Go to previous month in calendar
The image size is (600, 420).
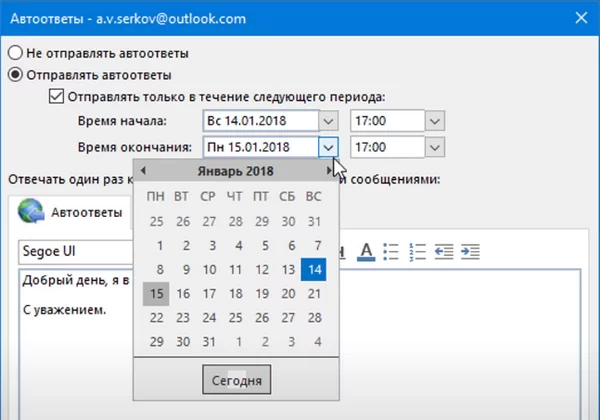tap(144, 171)
